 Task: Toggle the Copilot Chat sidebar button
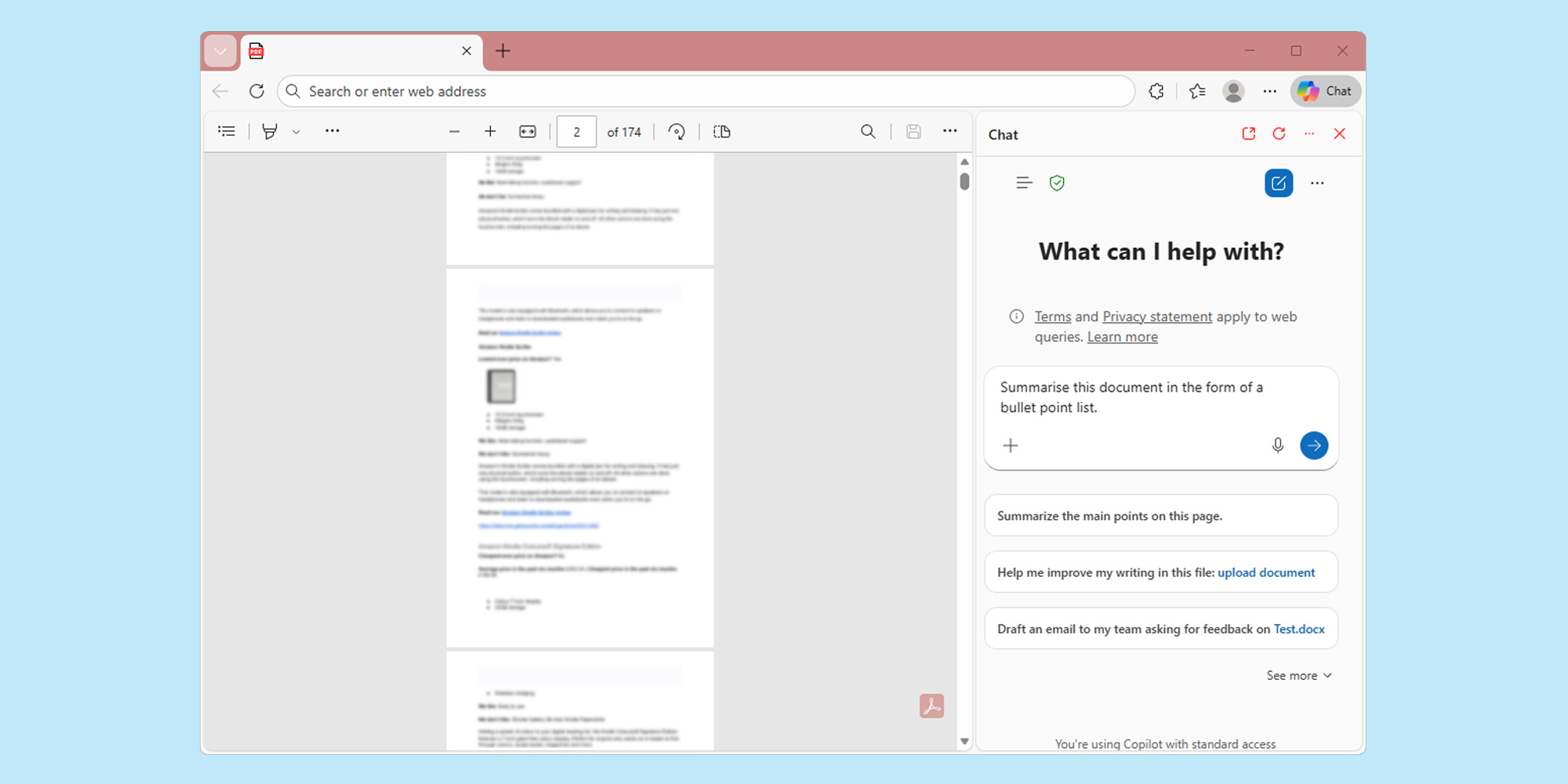[x=1325, y=91]
